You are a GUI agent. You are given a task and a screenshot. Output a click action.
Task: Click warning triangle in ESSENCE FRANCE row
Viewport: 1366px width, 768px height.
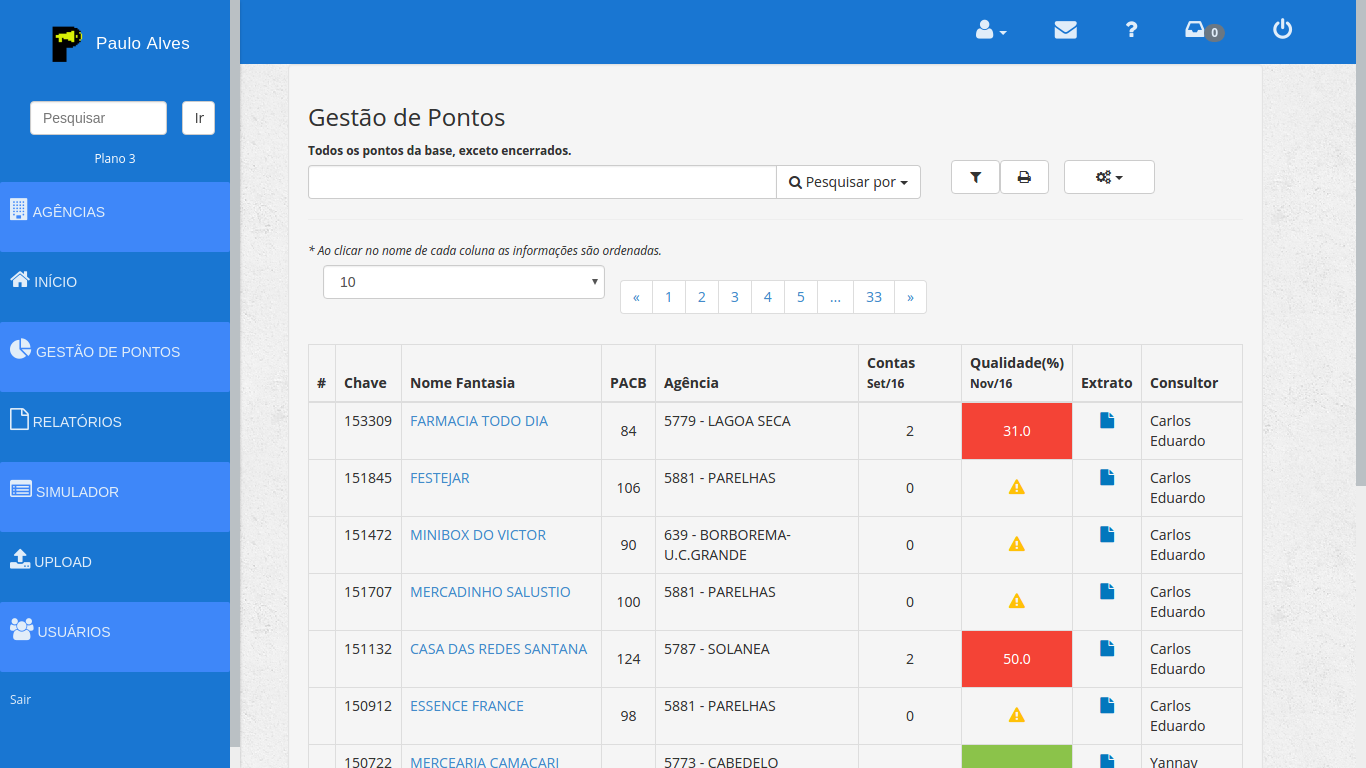click(x=1017, y=715)
